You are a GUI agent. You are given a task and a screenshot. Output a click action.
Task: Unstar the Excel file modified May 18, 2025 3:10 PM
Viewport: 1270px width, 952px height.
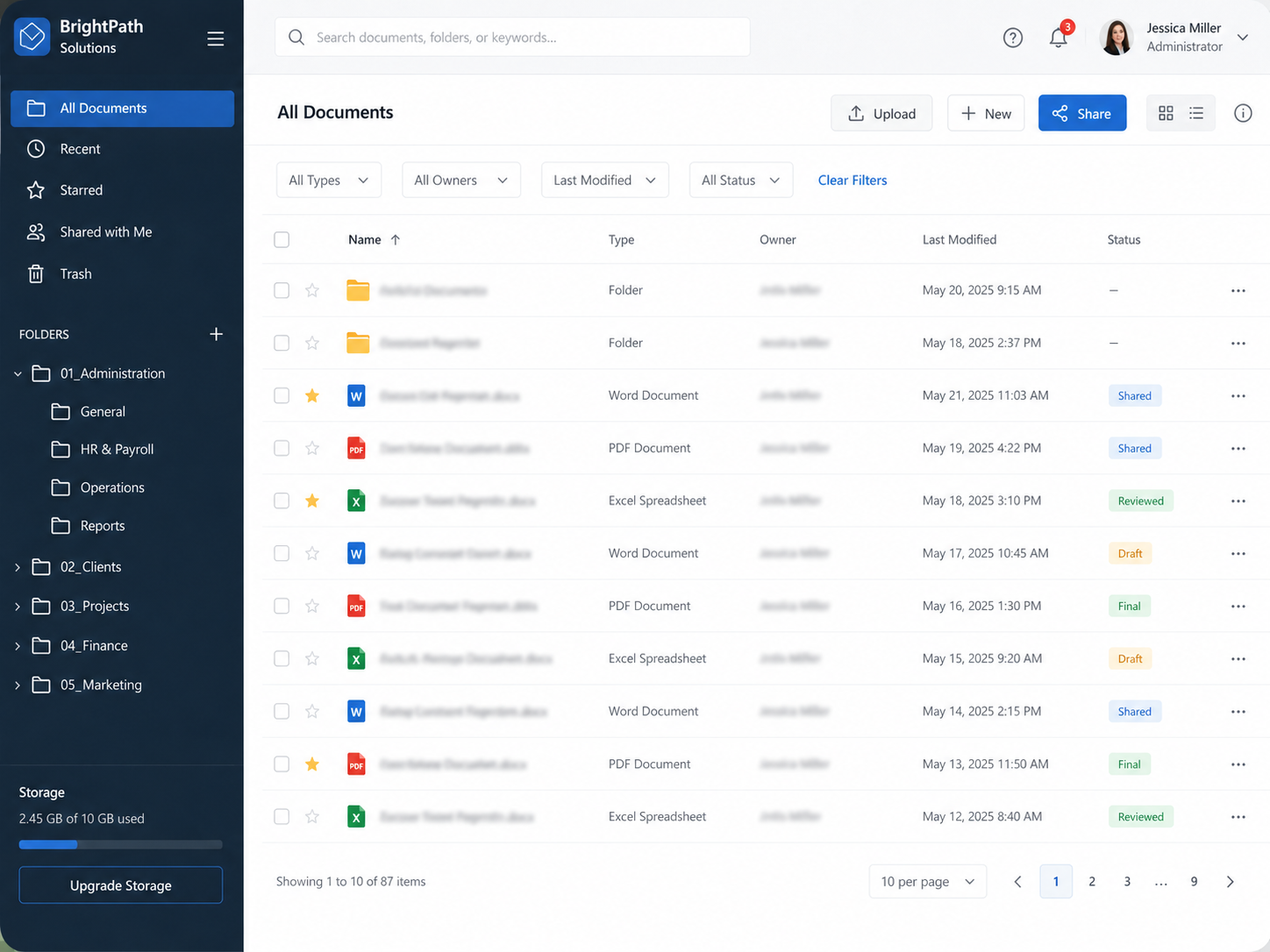click(312, 501)
